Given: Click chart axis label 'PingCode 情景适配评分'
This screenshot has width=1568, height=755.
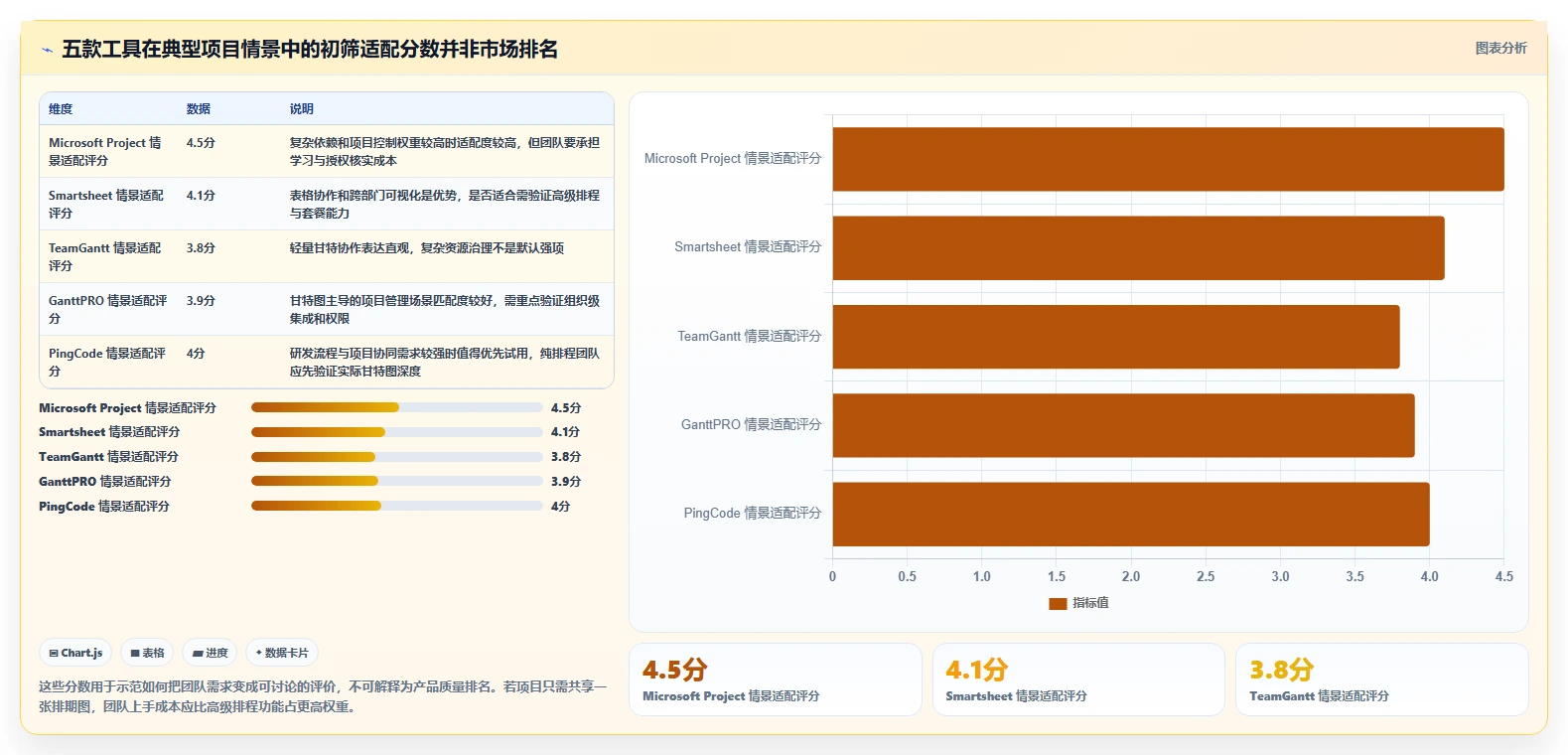Looking at the screenshot, I should pos(753,514).
